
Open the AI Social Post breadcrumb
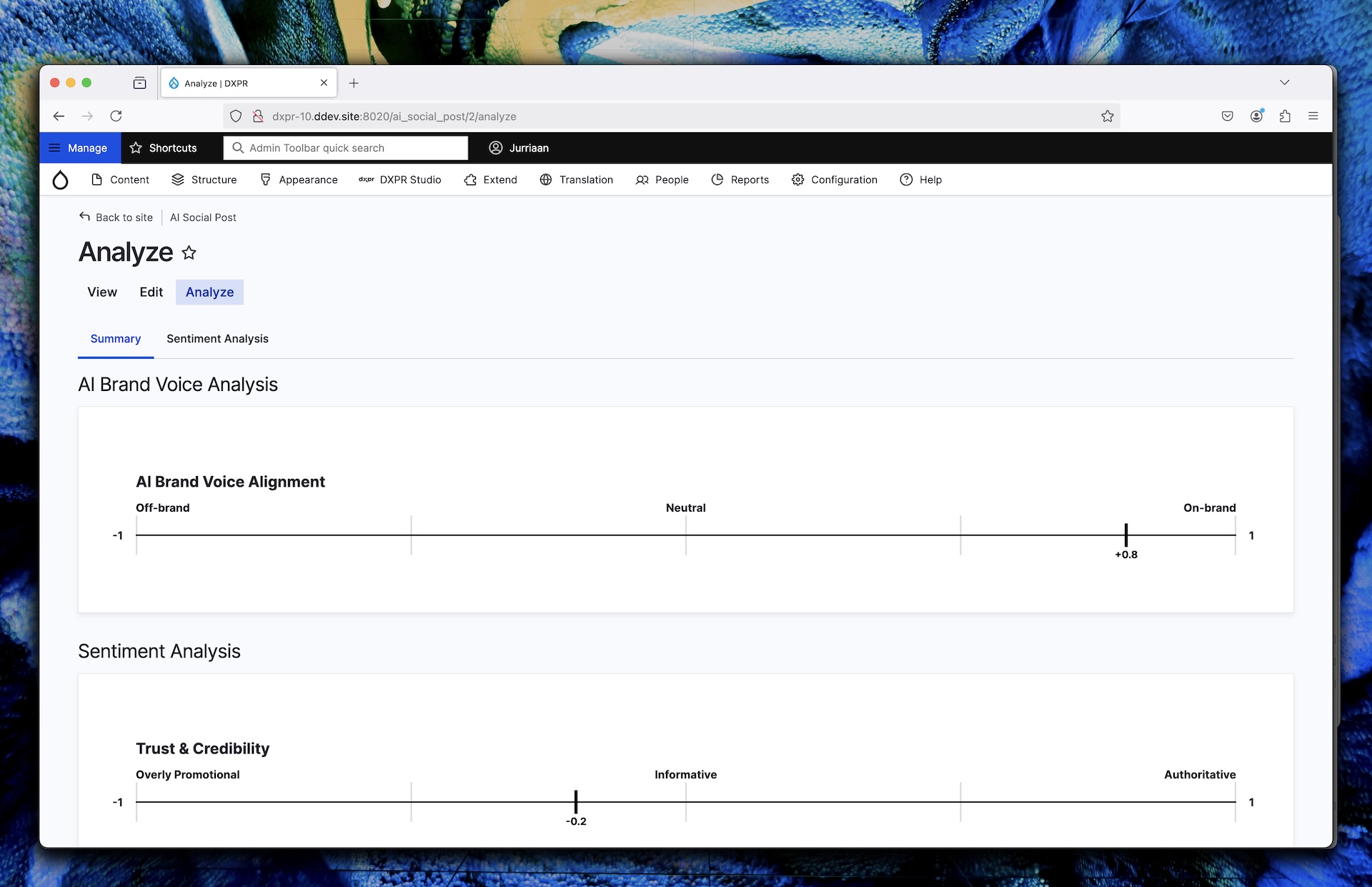tap(203, 217)
